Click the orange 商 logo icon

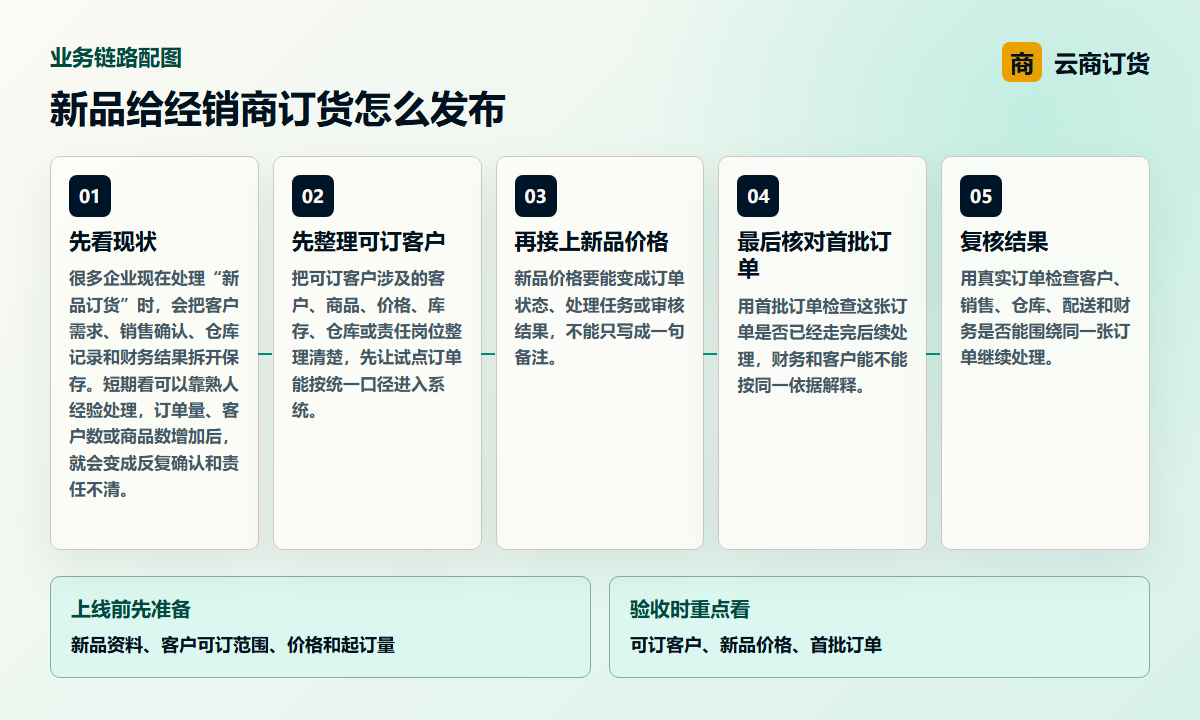point(1022,62)
